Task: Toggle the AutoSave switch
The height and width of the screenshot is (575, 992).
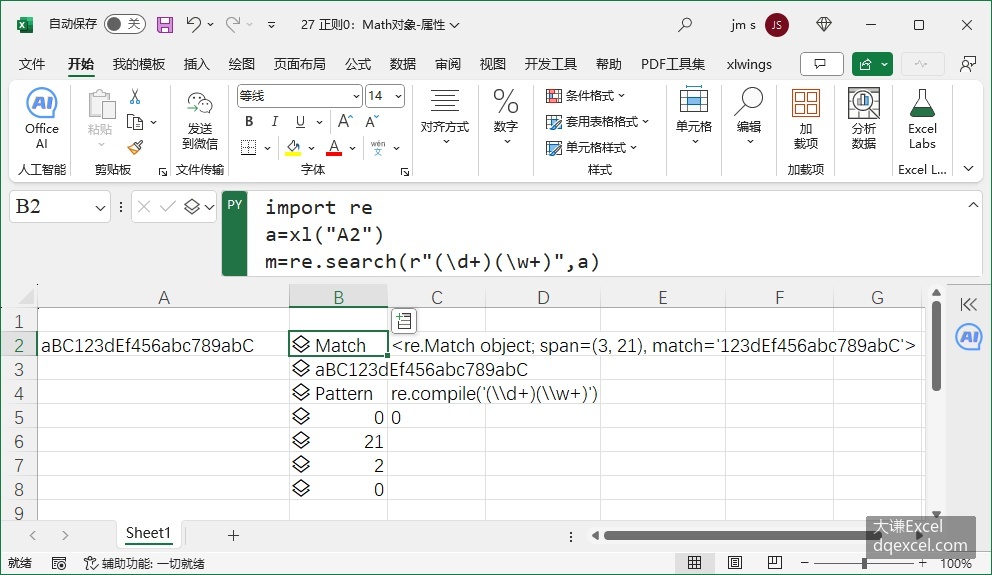Action: 125,24
